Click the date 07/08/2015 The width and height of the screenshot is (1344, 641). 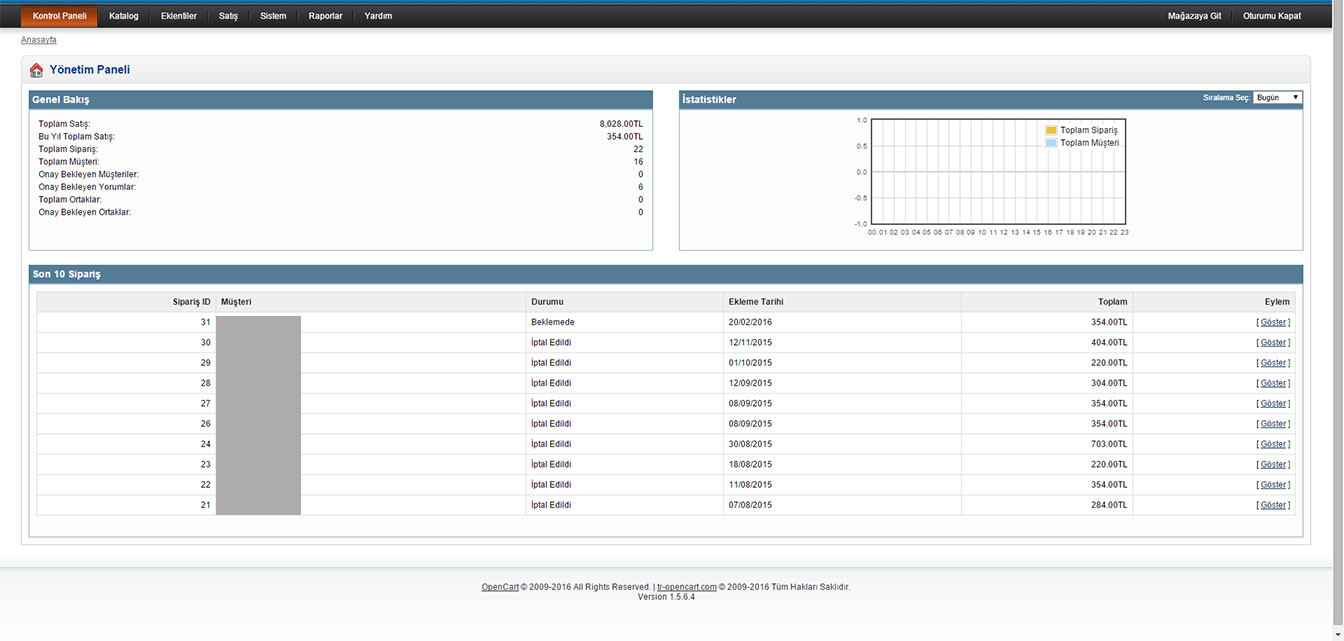750,505
